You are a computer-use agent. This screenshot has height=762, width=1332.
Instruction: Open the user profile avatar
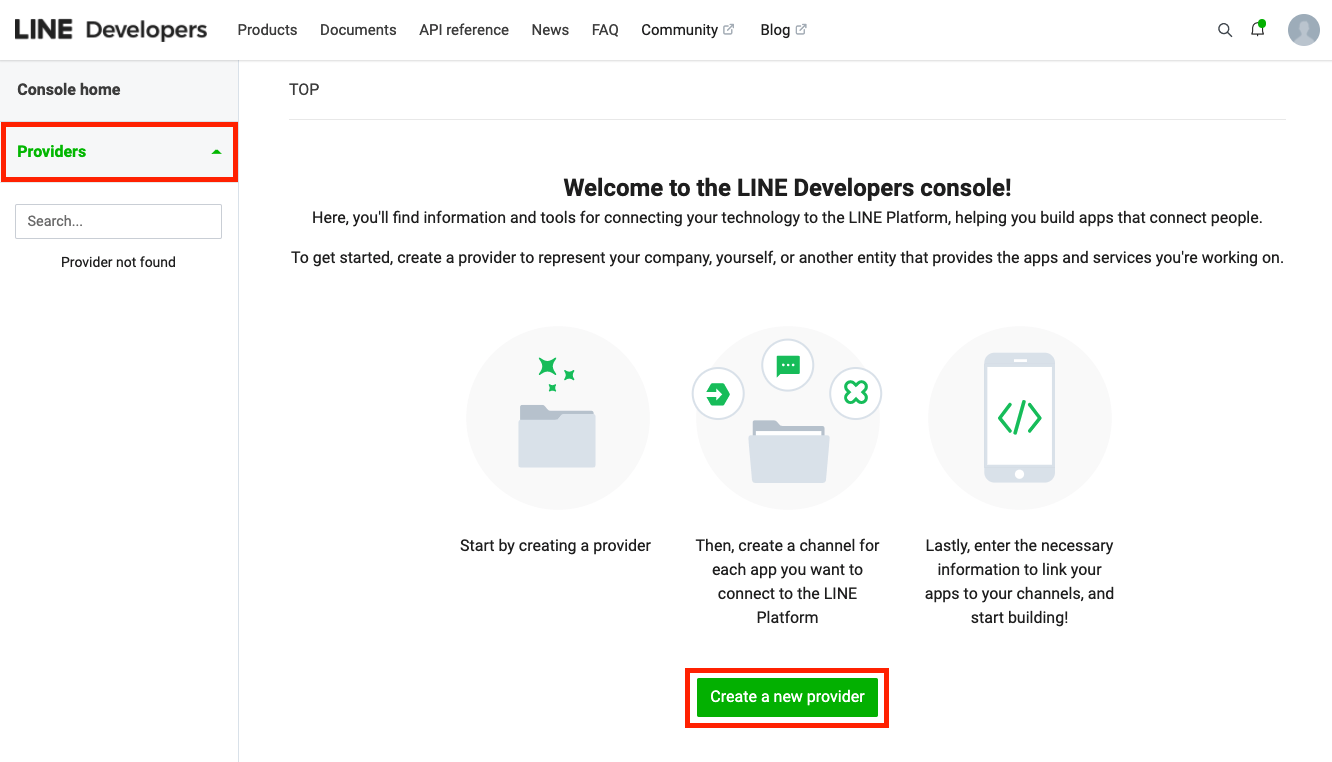click(x=1304, y=30)
